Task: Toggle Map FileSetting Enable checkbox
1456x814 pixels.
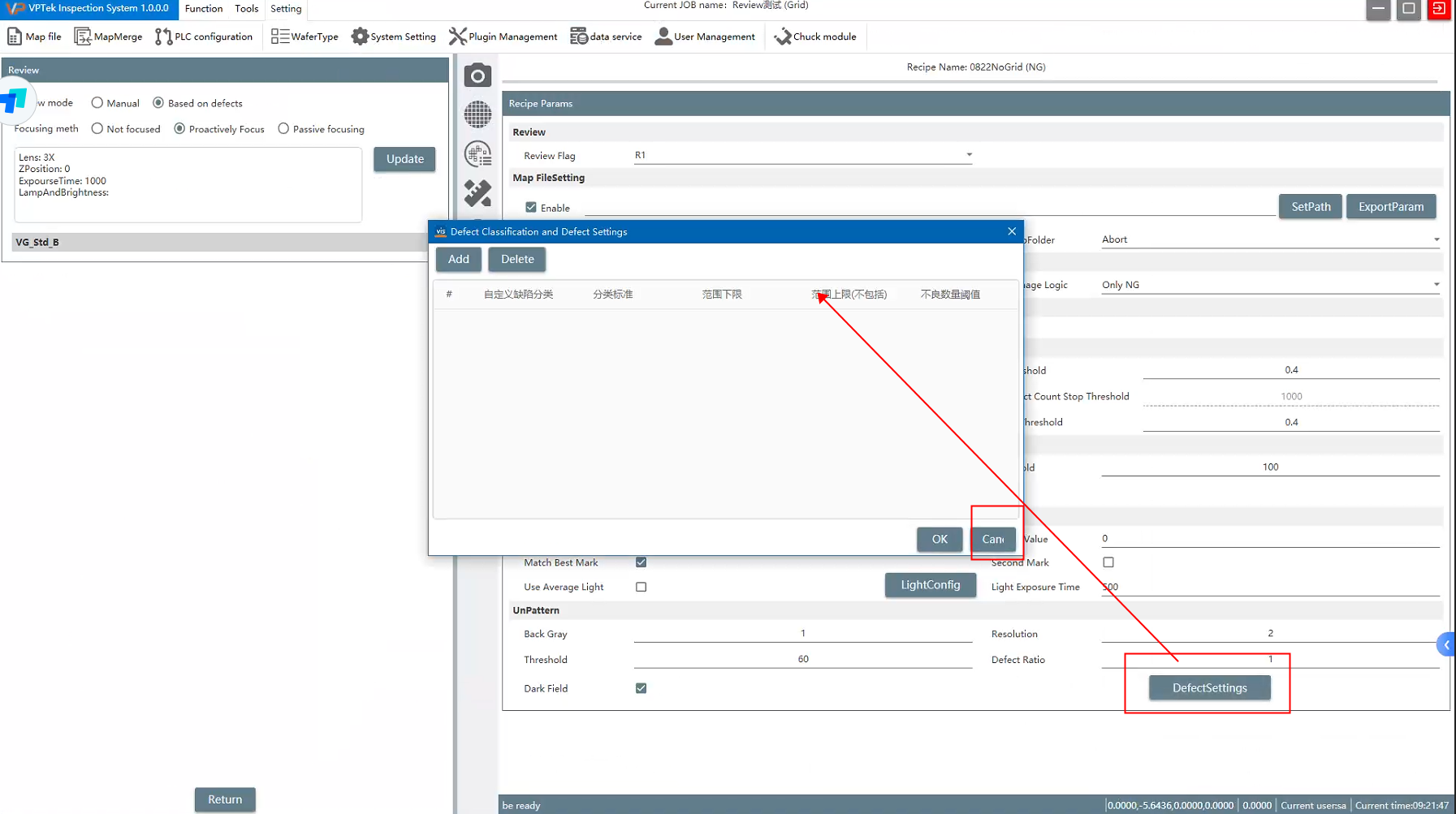Action: (531, 208)
